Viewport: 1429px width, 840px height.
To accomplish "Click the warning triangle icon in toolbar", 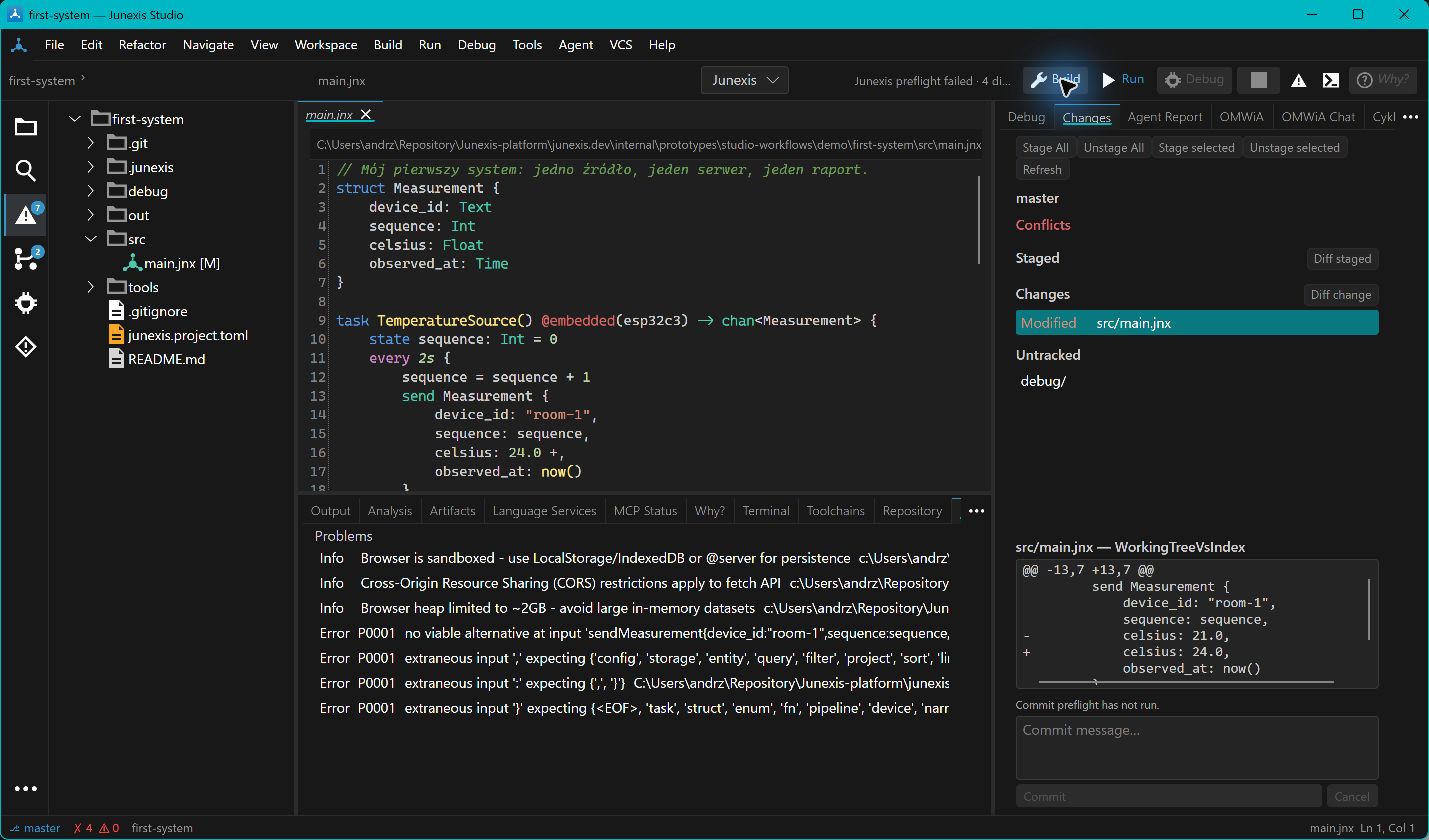I will 1298,80.
